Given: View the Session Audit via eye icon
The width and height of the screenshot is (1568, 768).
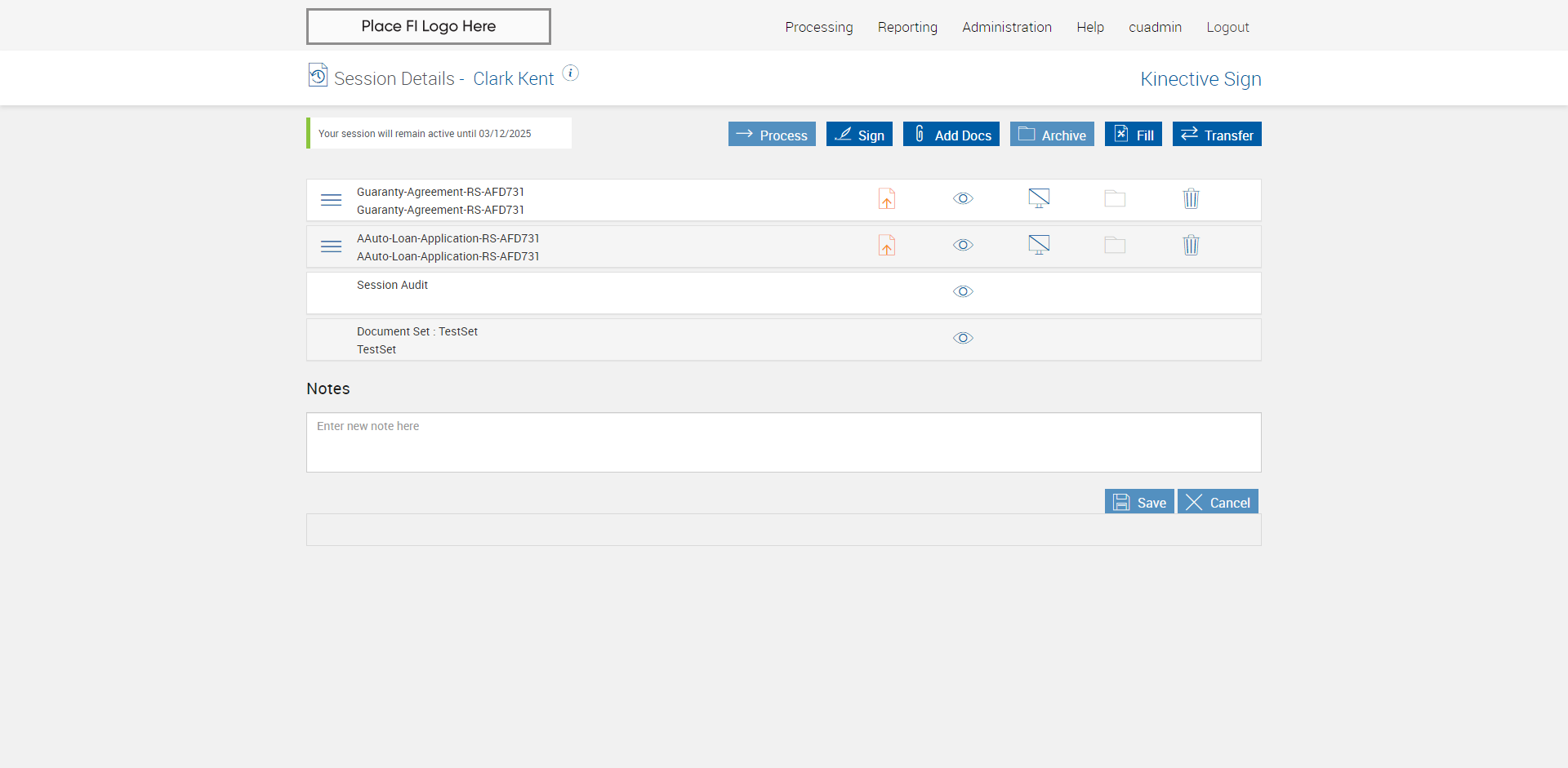Looking at the screenshot, I should [x=963, y=291].
